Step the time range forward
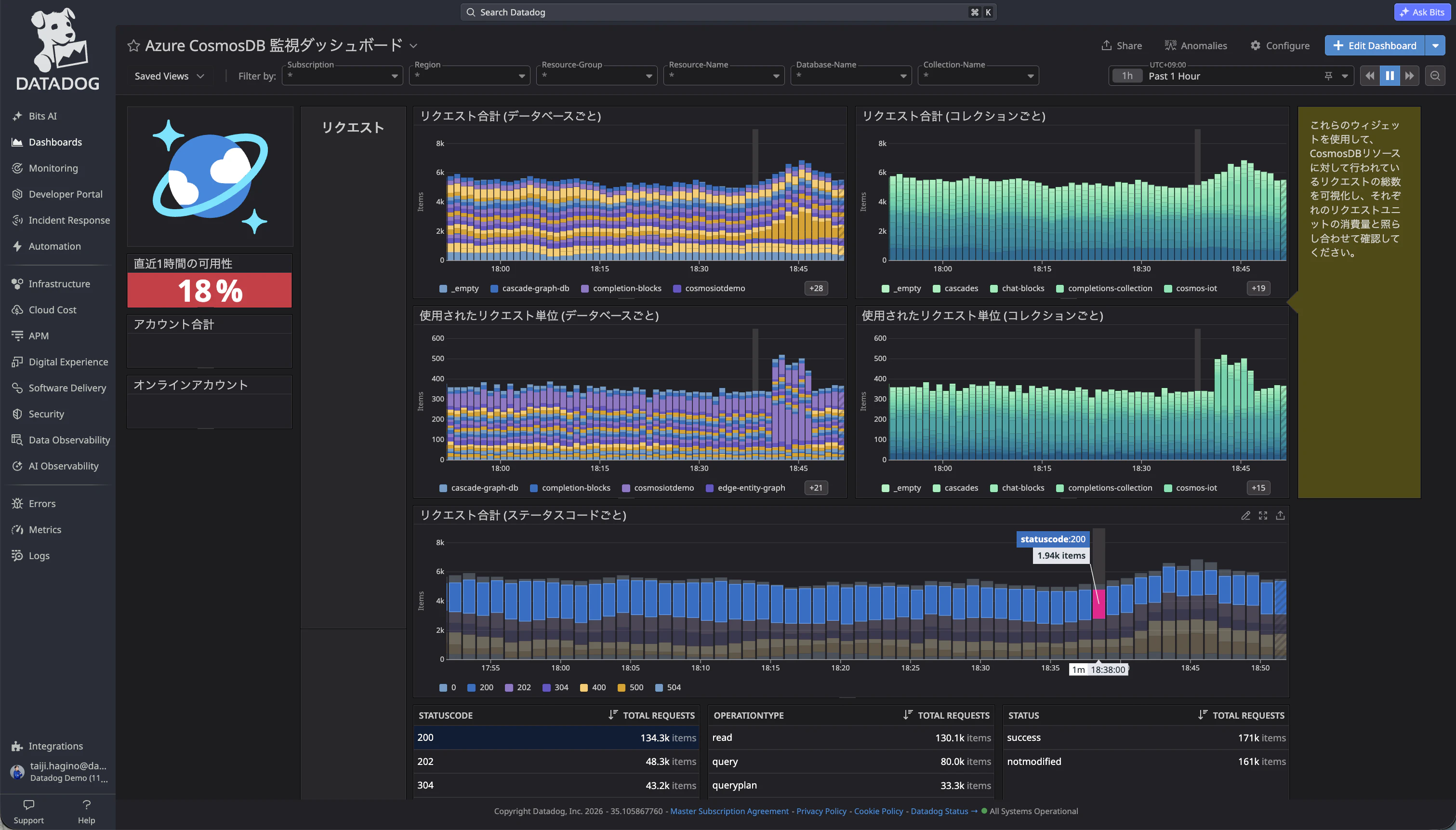The width and height of the screenshot is (1456, 830). click(1409, 76)
